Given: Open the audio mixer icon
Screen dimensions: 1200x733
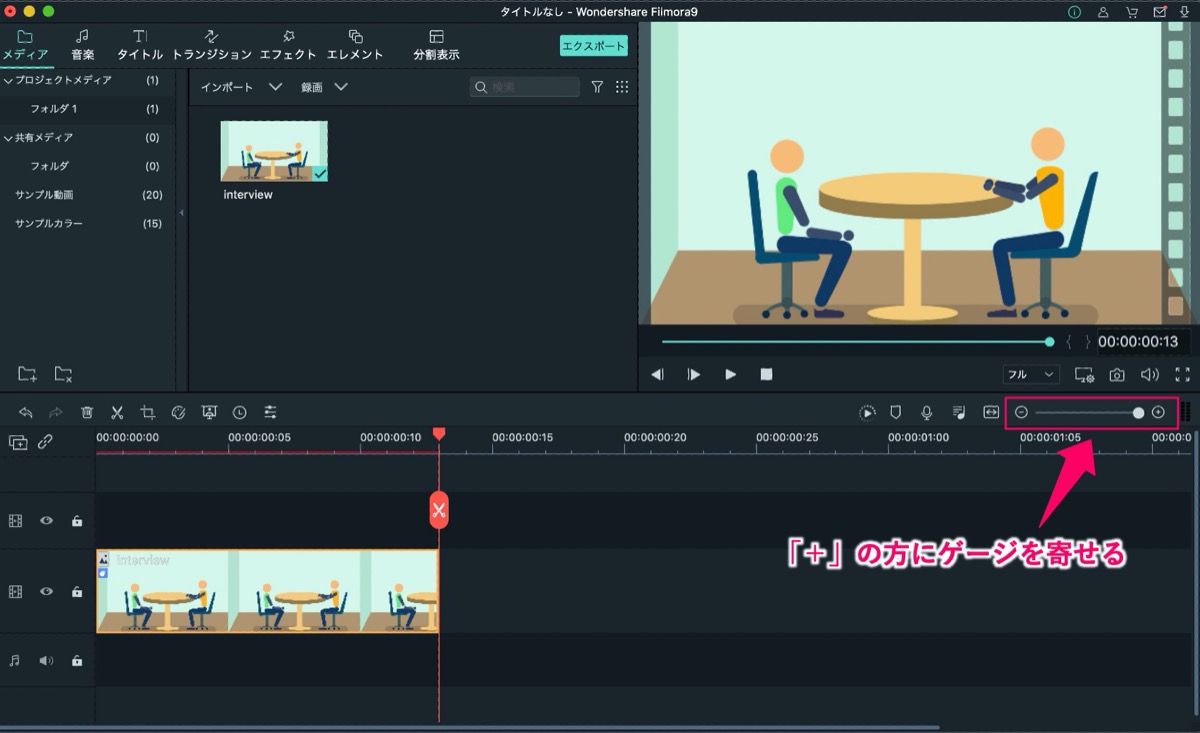Looking at the screenshot, I should point(959,412).
